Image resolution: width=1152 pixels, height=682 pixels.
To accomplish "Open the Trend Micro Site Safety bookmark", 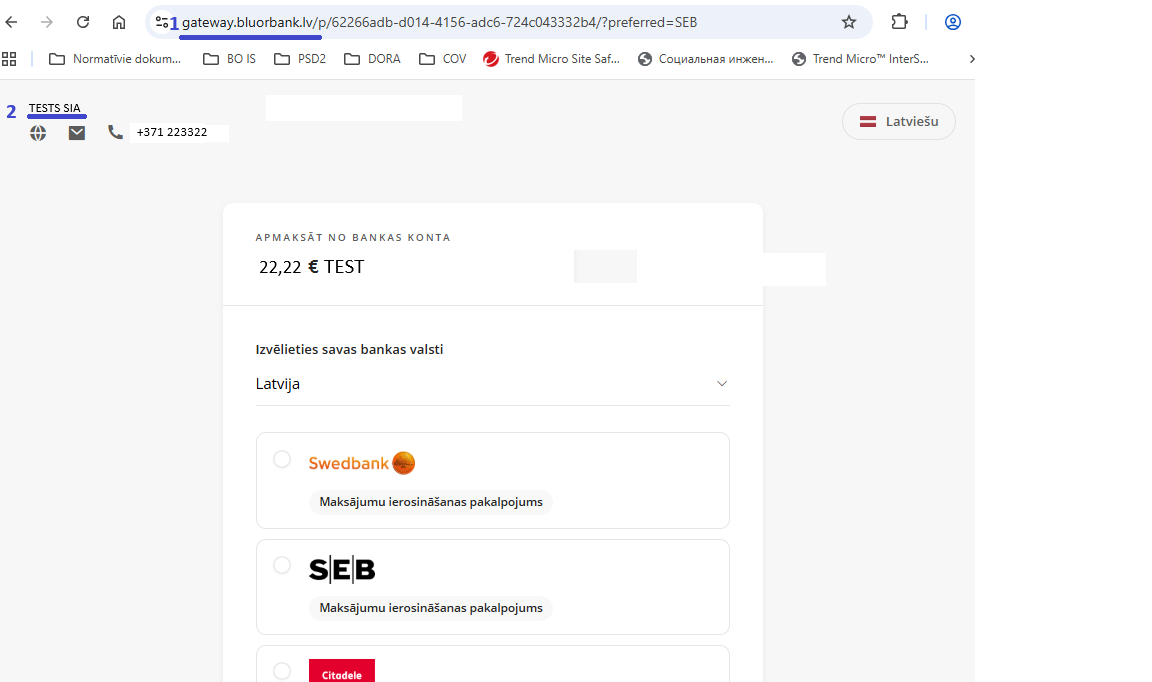I will coord(551,59).
